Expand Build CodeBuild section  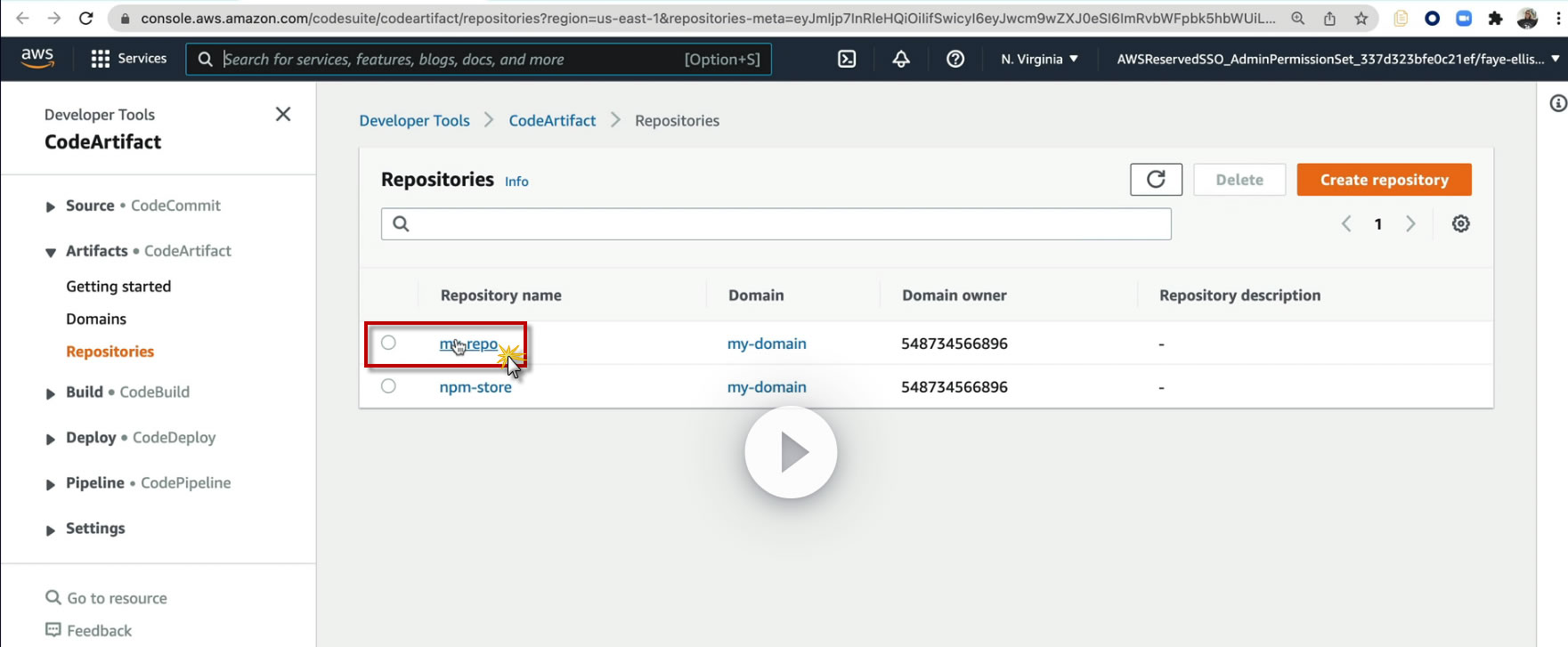51,392
